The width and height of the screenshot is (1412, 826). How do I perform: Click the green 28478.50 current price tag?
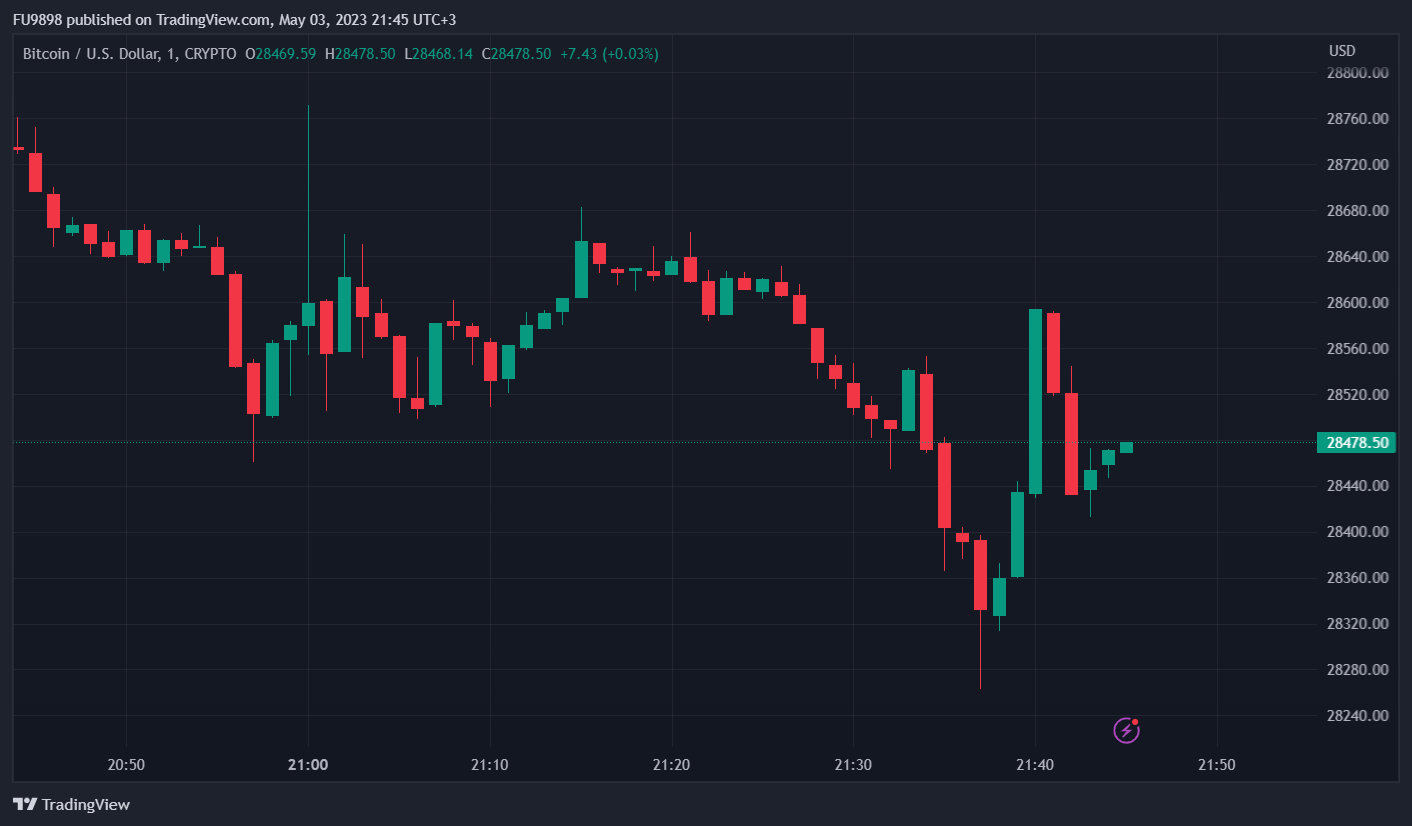click(x=1356, y=442)
